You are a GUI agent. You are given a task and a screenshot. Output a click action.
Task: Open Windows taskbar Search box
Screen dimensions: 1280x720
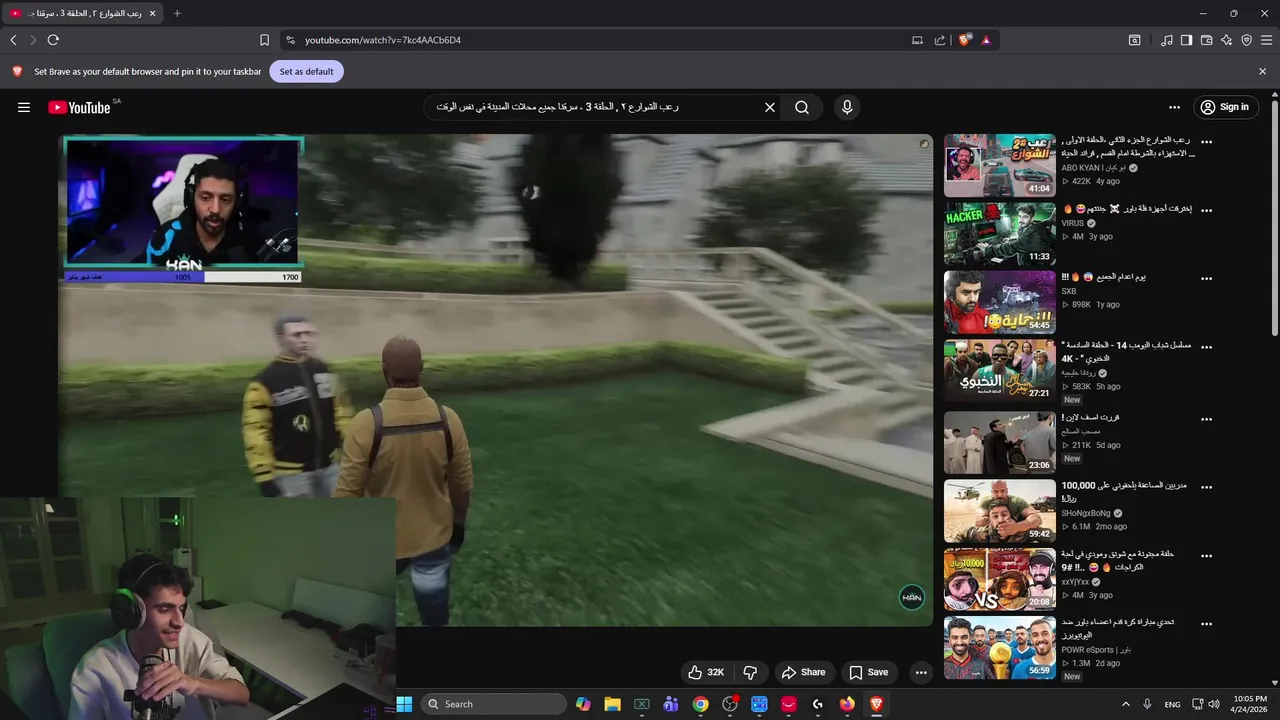click(494, 704)
